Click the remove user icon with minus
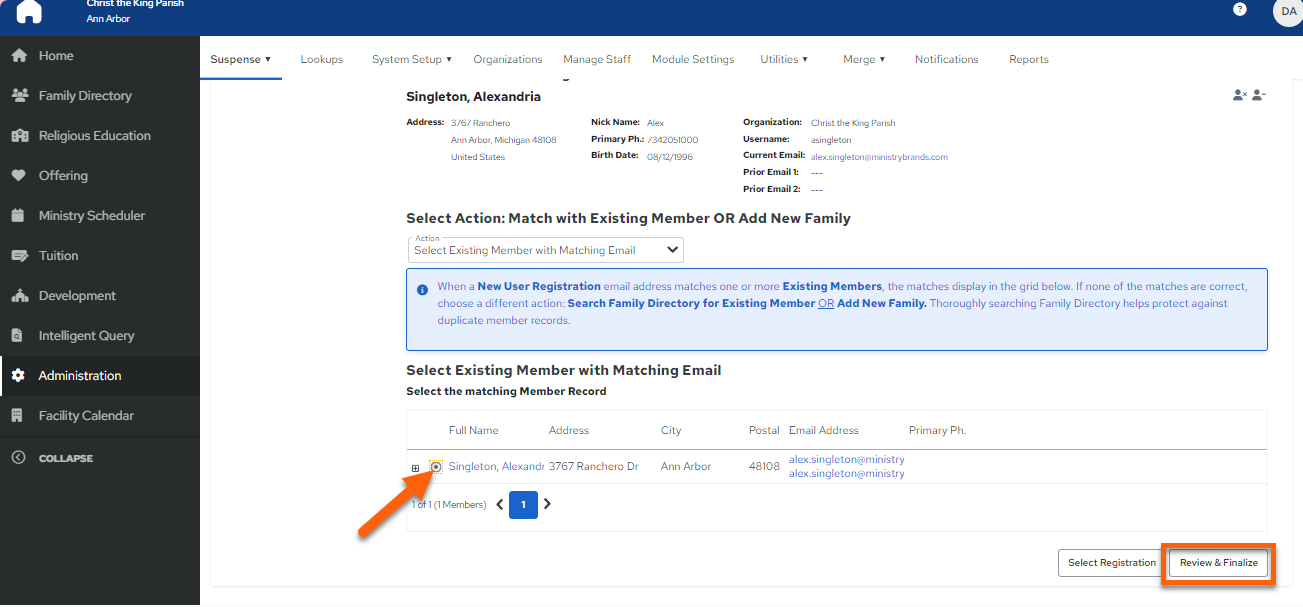Screen dimensions: 1303x607 coord(1259,95)
